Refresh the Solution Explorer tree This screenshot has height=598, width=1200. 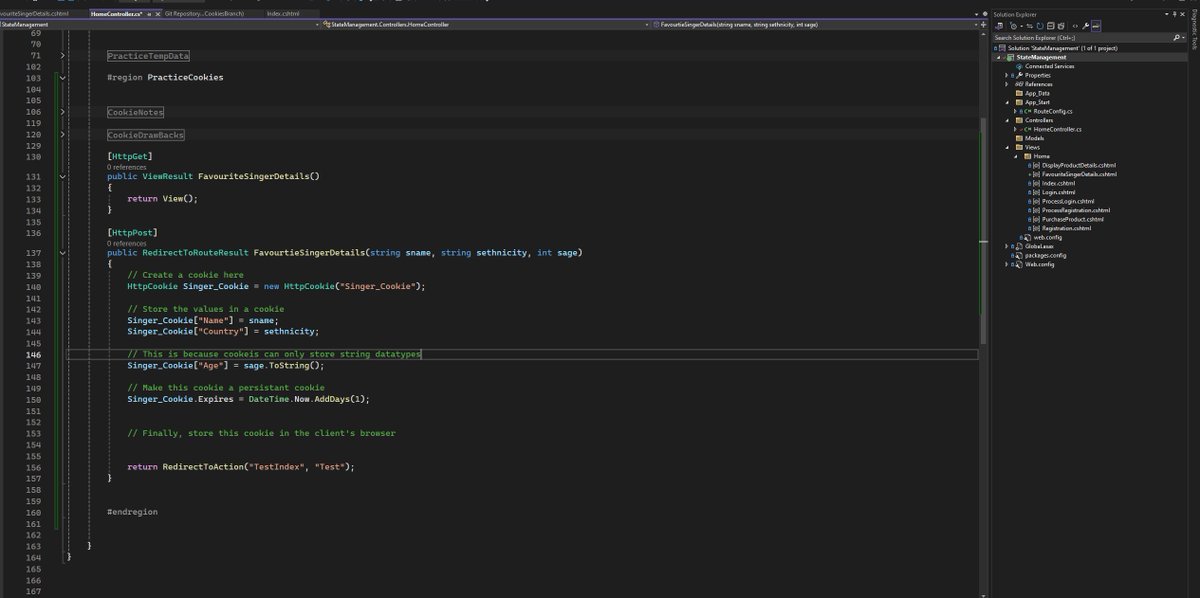coord(1040,25)
